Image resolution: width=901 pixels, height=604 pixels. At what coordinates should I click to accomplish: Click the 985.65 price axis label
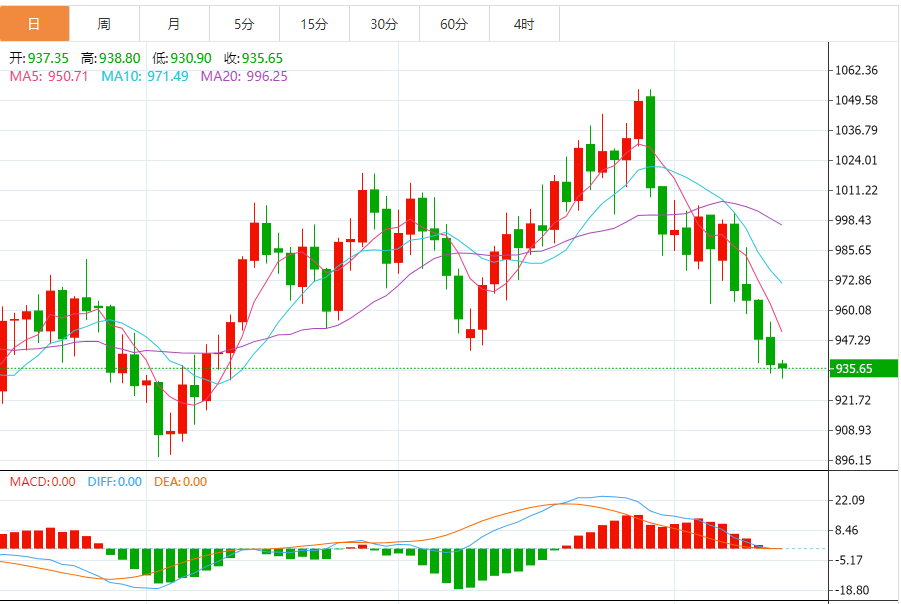coord(853,250)
